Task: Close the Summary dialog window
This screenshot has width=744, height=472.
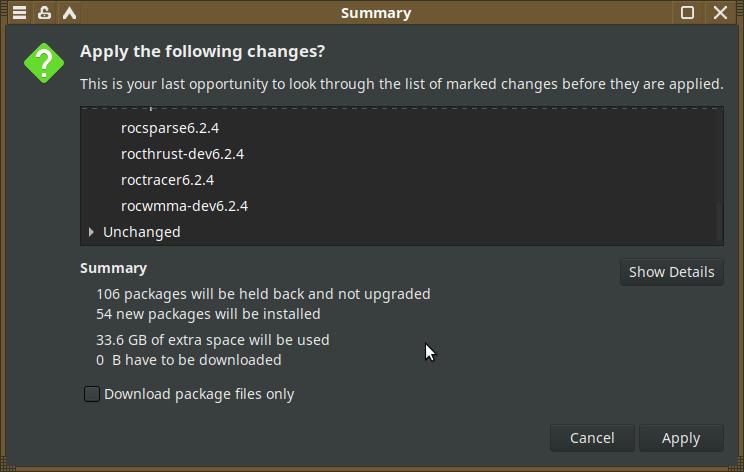Action: coord(721,13)
